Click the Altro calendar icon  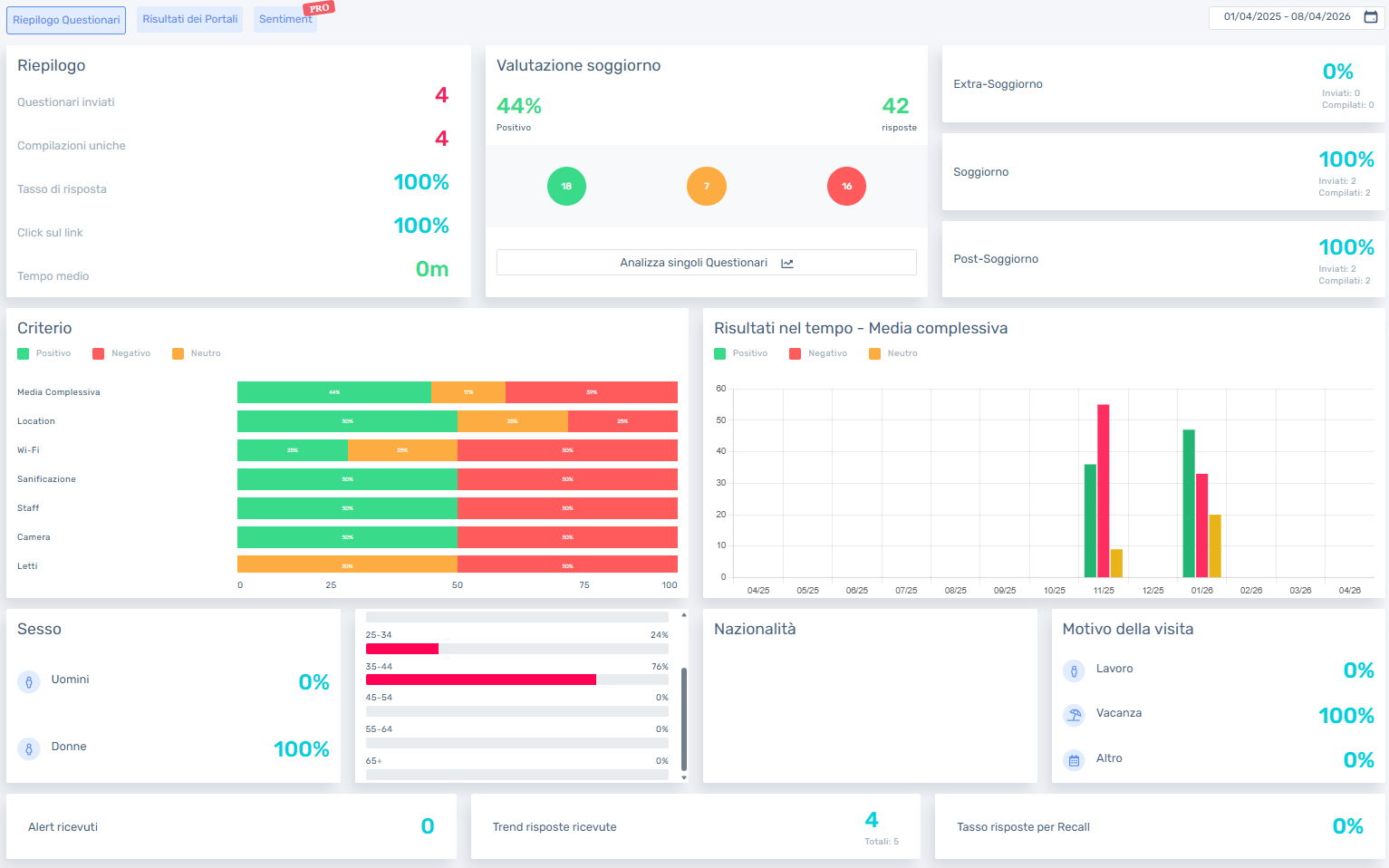(1074, 760)
